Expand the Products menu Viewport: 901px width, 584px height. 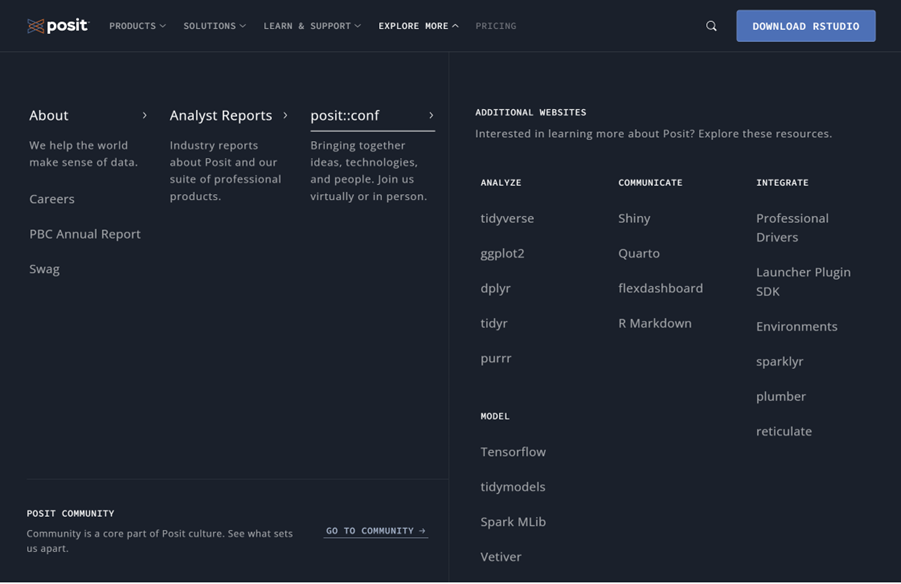point(137,26)
